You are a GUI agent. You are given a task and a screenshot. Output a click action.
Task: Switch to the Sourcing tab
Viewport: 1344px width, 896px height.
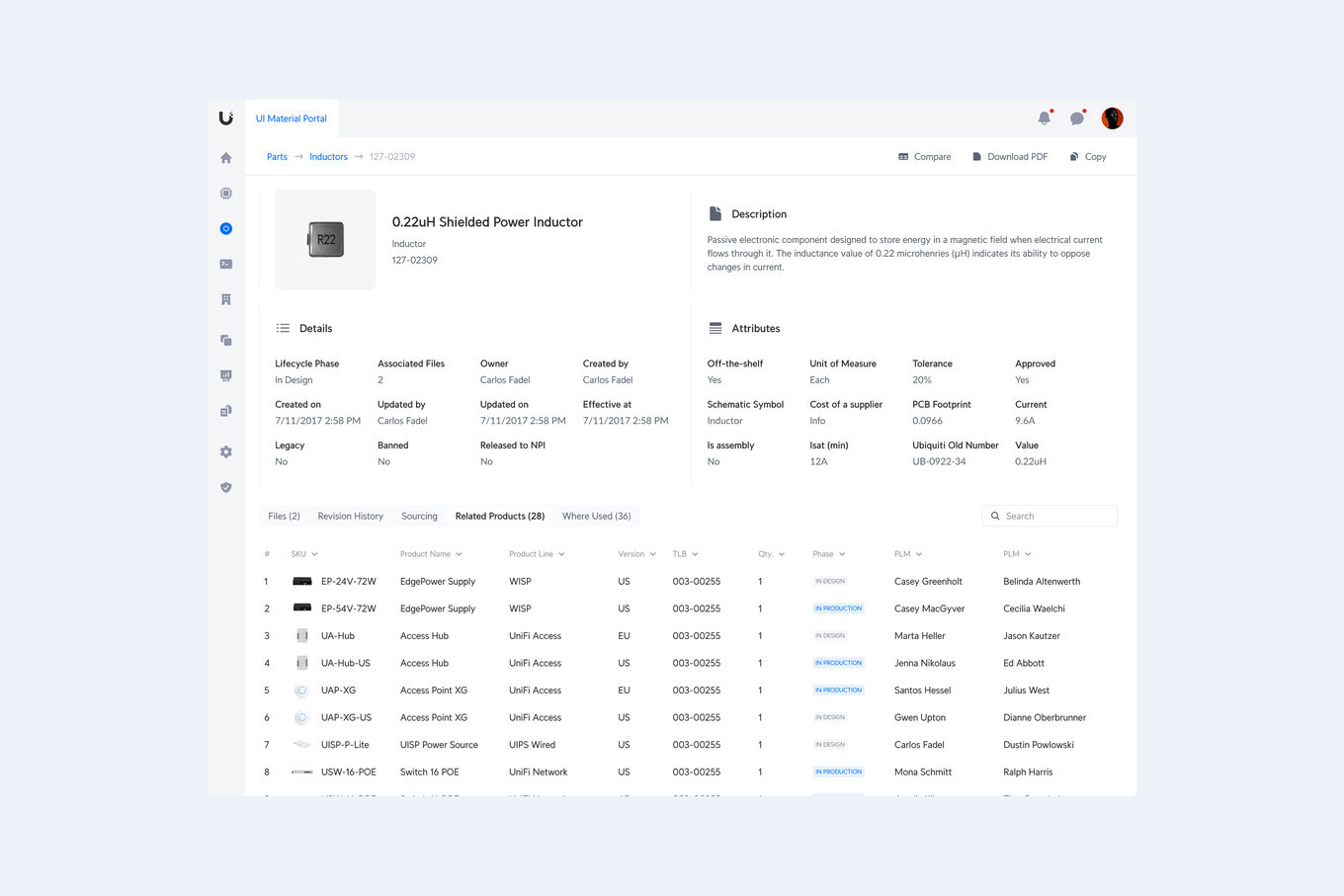click(419, 516)
